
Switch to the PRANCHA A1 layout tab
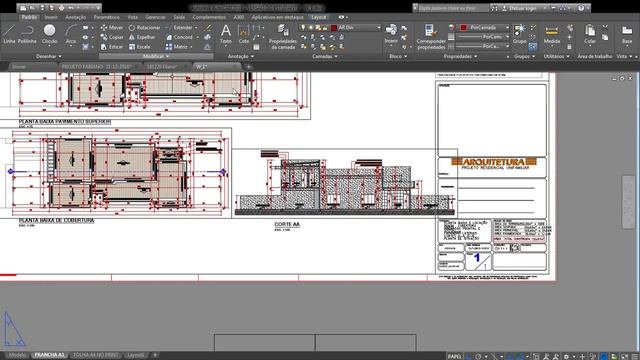click(x=49, y=355)
